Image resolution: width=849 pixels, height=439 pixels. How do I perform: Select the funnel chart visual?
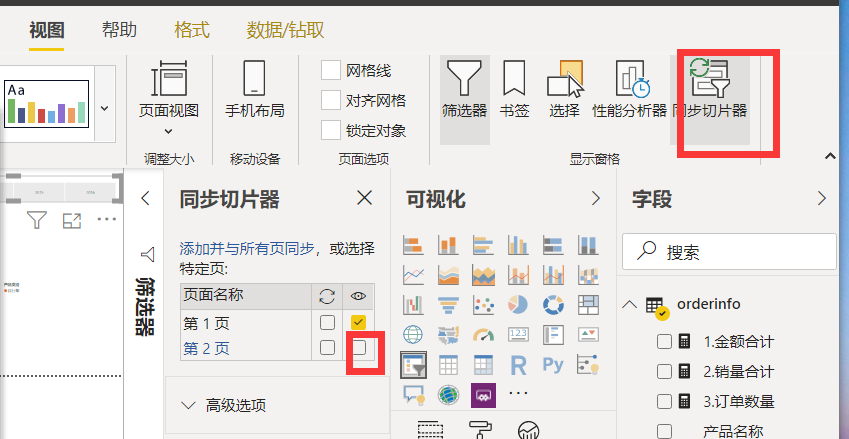tap(448, 305)
